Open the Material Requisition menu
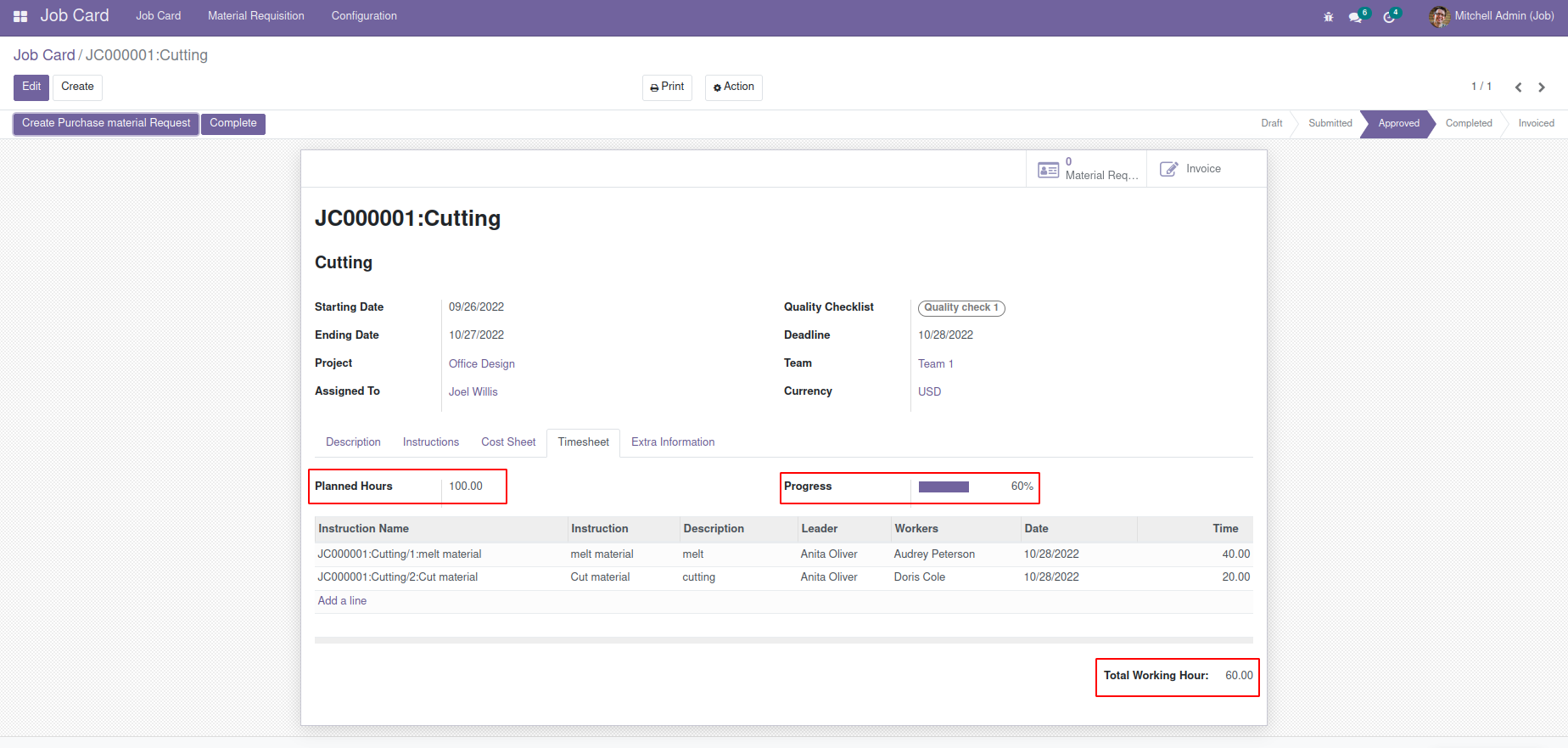Image resolution: width=1568 pixels, height=748 pixels. tap(256, 16)
